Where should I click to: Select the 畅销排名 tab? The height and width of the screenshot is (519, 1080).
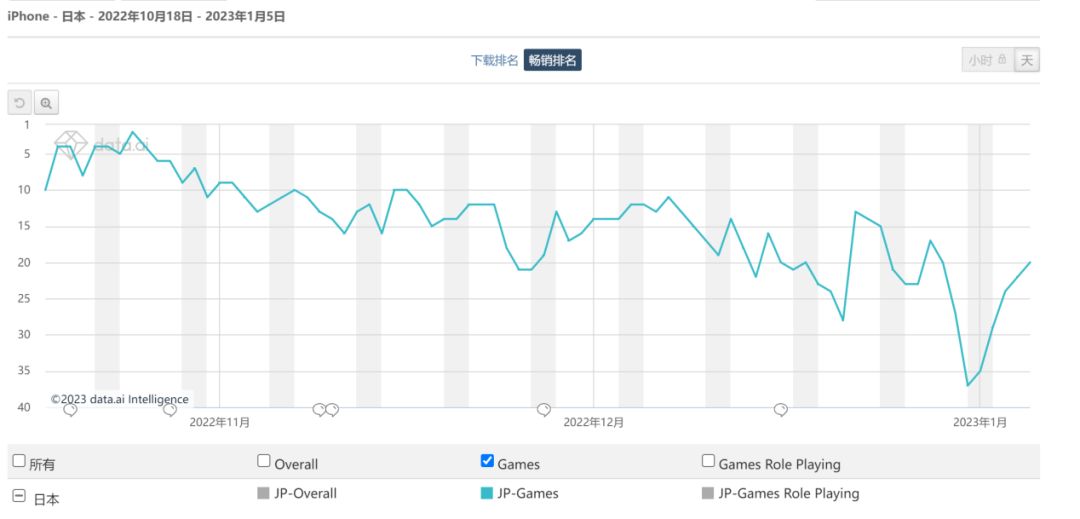tap(552, 60)
